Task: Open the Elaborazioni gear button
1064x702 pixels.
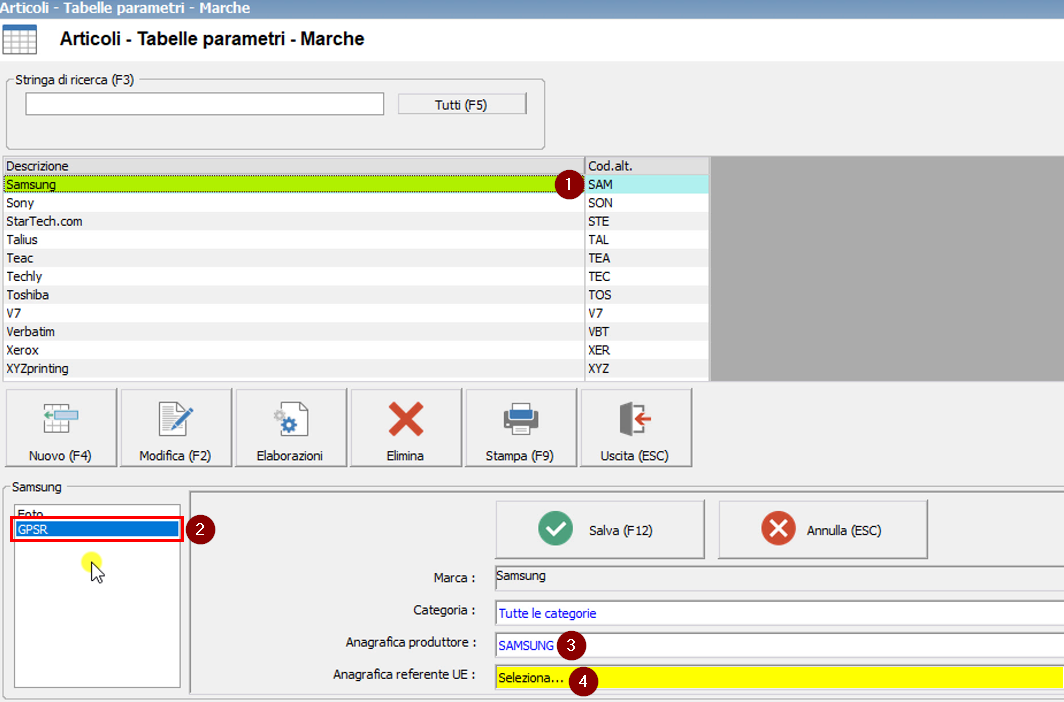Action: point(290,427)
